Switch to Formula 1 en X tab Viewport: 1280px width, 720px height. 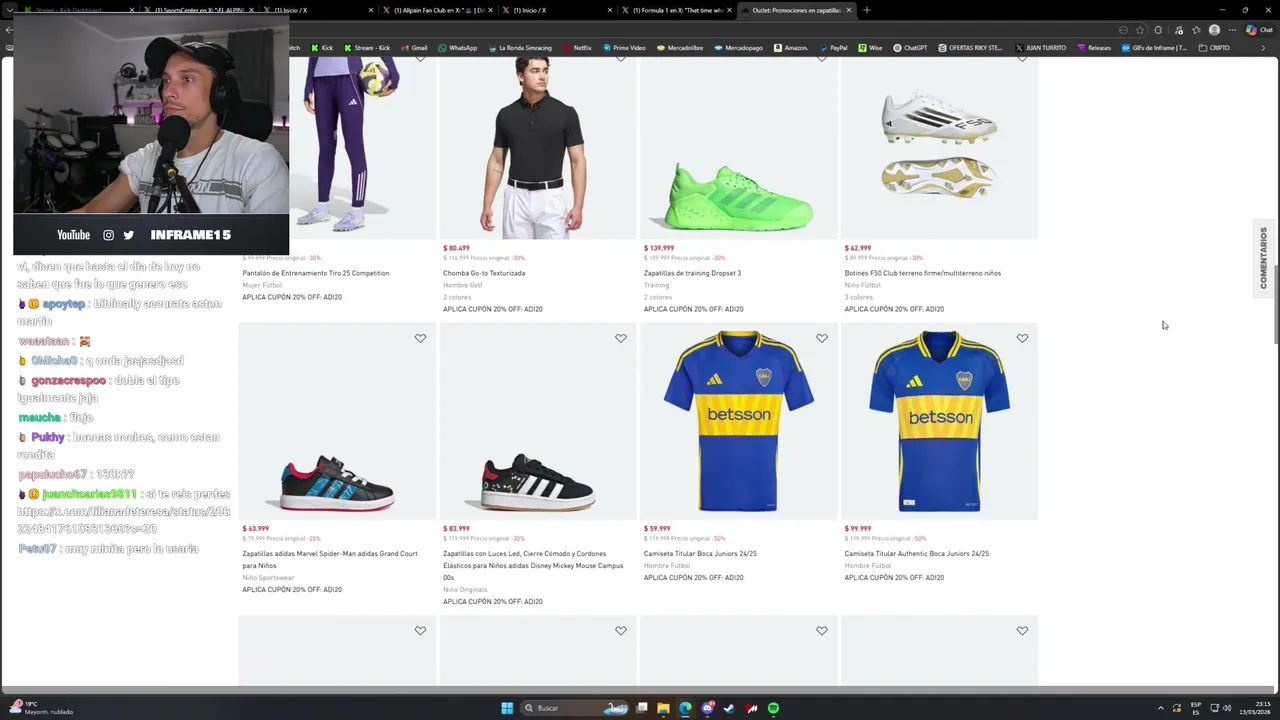tap(677, 10)
